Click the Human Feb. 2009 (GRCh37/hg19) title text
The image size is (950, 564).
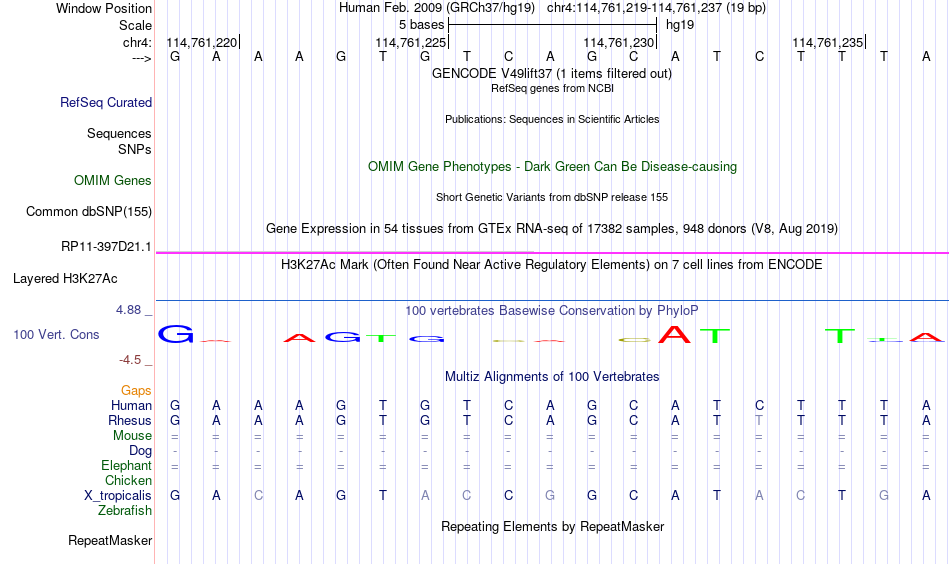point(437,8)
